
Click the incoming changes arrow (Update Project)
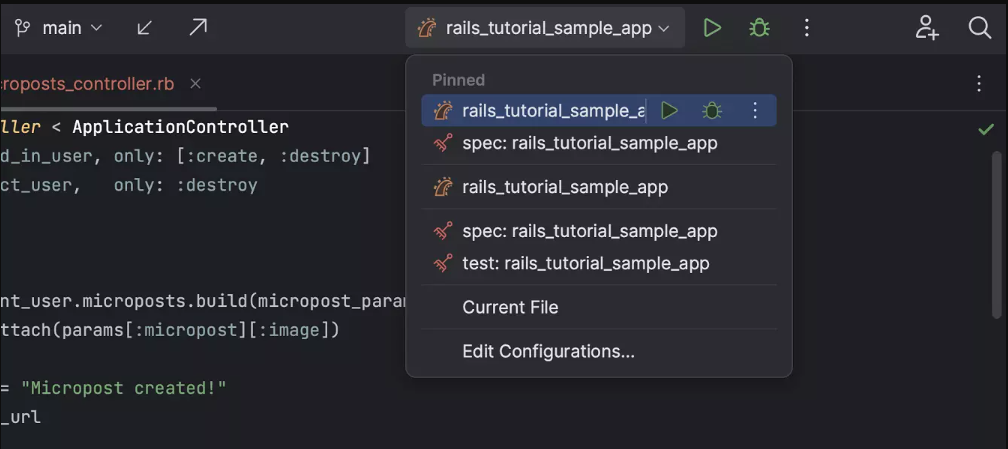145,28
